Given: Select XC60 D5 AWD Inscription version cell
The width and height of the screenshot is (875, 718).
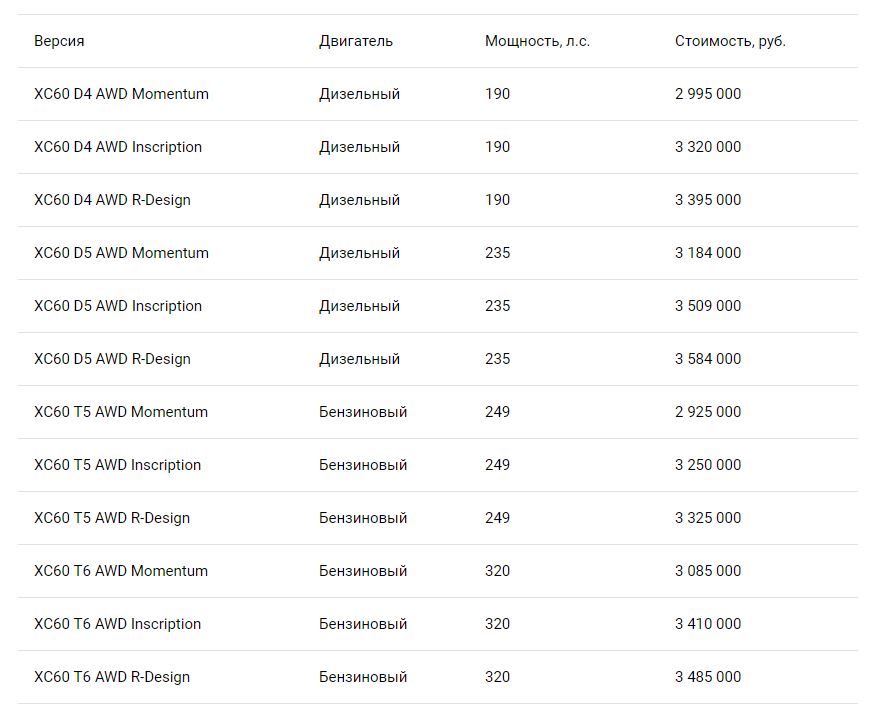Looking at the screenshot, I should click(118, 306).
